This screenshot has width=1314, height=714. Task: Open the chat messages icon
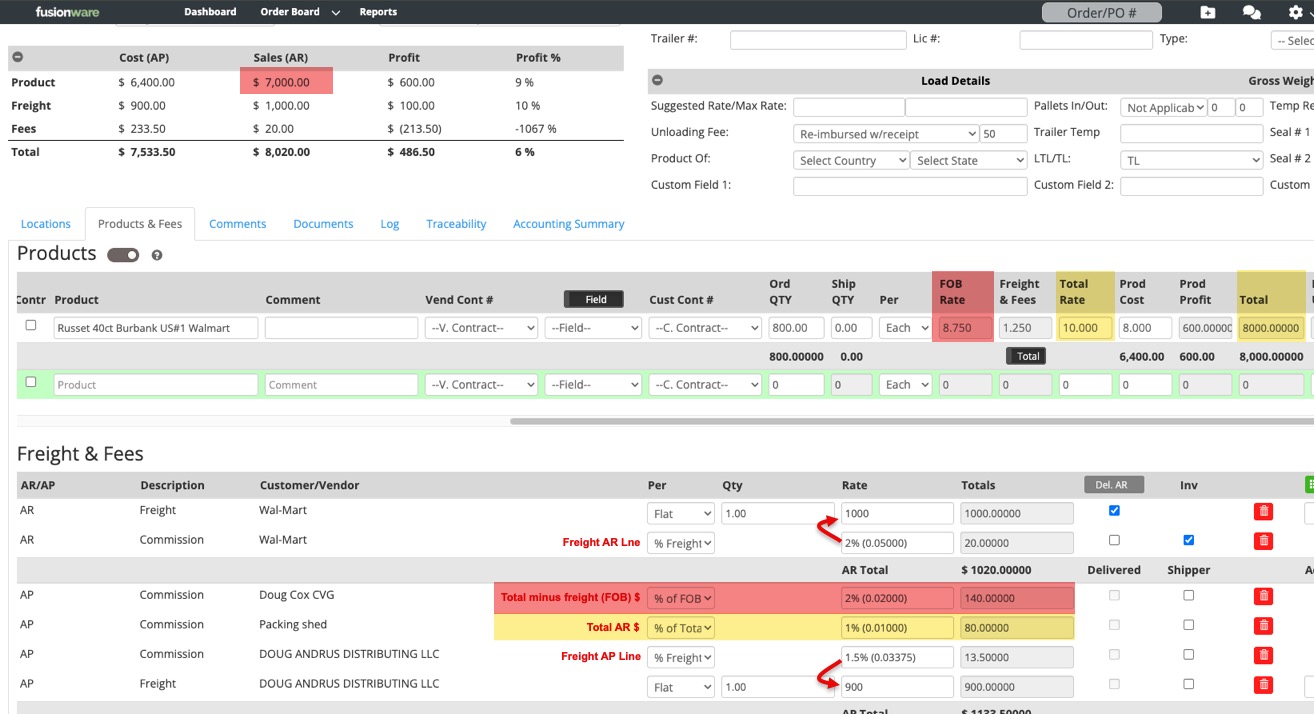(x=1251, y=12)
